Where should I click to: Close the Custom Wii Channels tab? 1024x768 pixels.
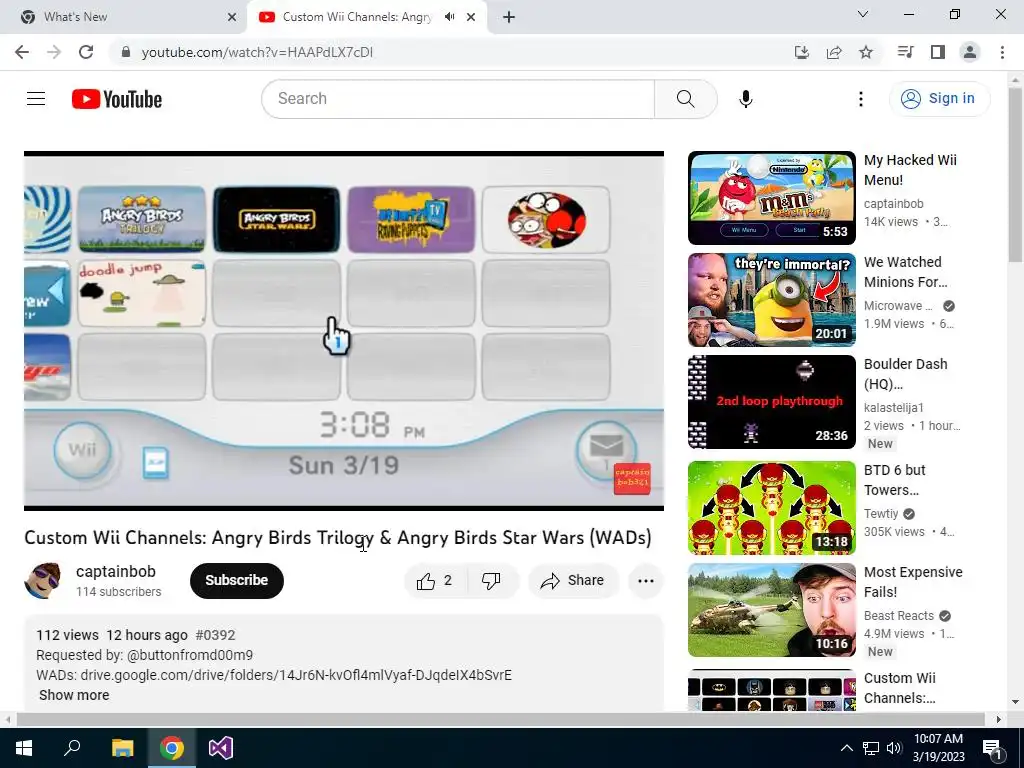[471, 17]
